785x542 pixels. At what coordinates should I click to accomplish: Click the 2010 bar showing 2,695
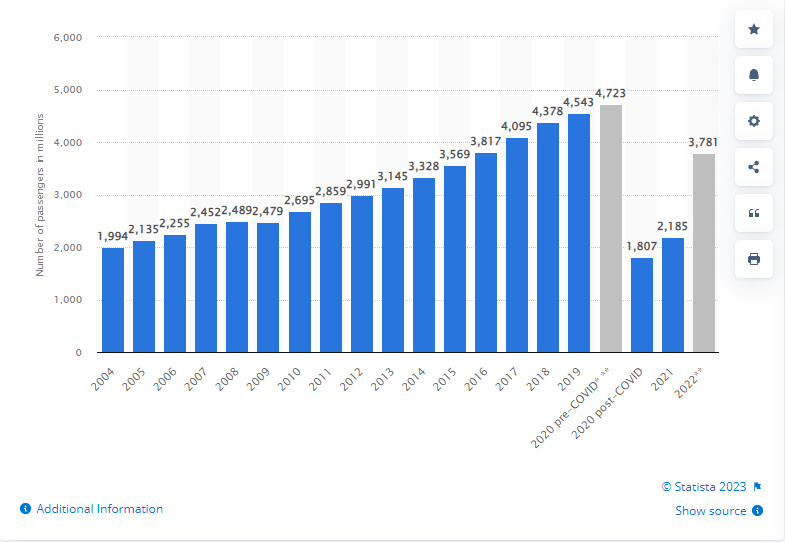[299, 282]
